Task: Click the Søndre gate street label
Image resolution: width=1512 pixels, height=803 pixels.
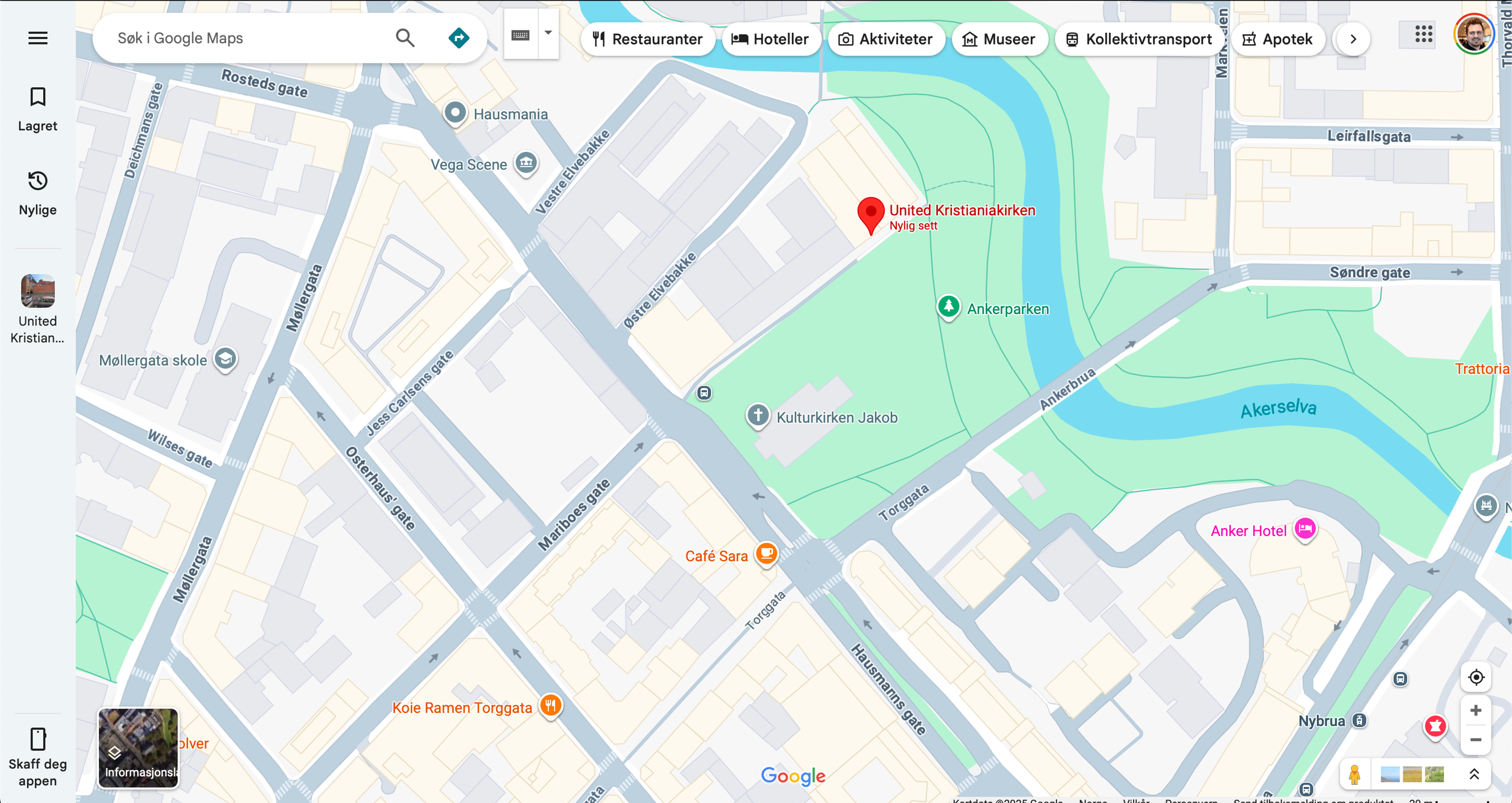Action: [x=1369, y=272]
